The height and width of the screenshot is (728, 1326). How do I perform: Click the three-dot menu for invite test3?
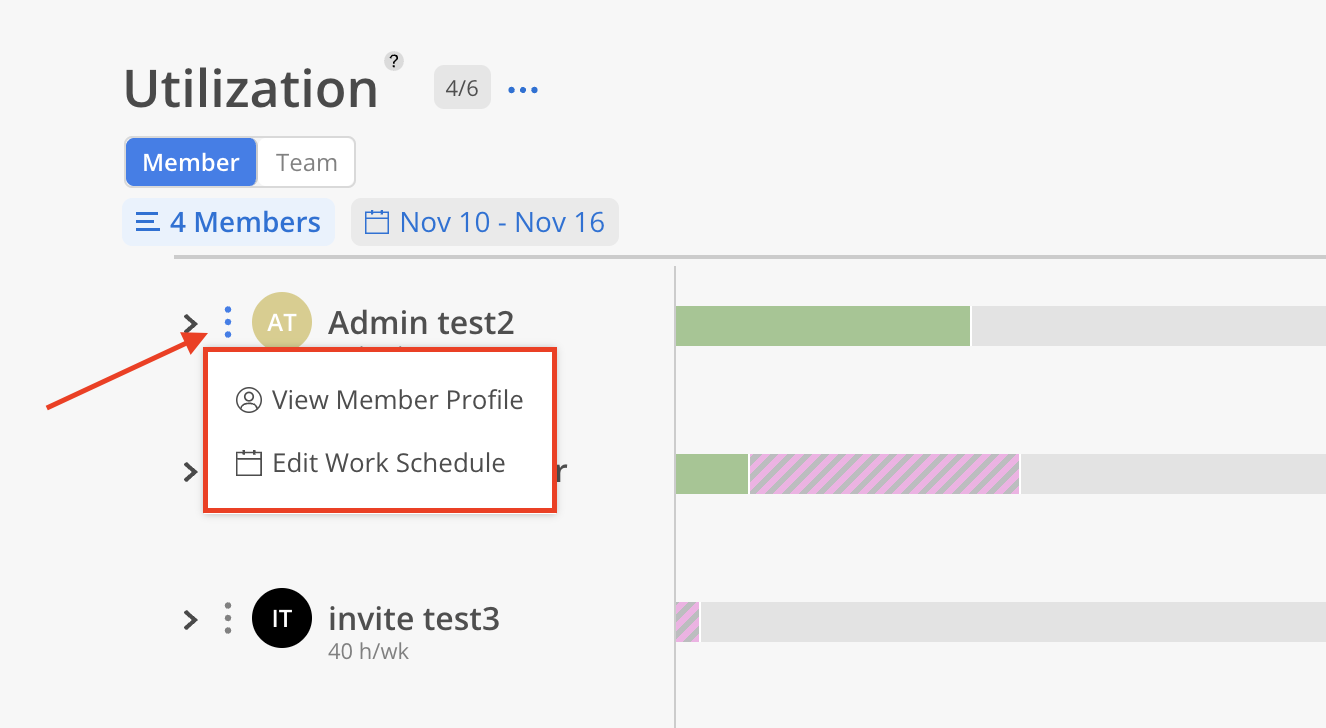[228, 619]
